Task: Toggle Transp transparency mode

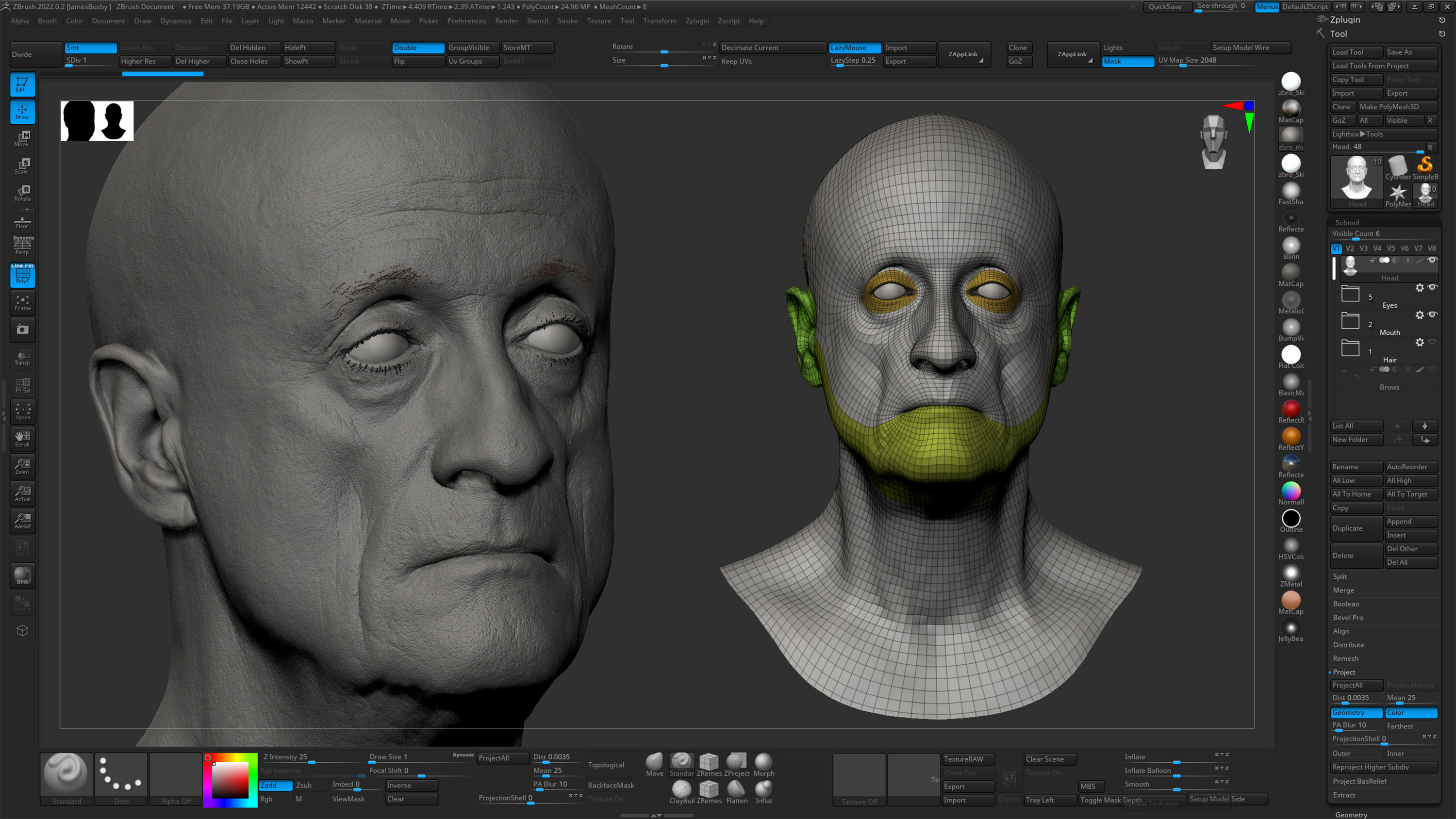Action: click(x=23, y=357)
